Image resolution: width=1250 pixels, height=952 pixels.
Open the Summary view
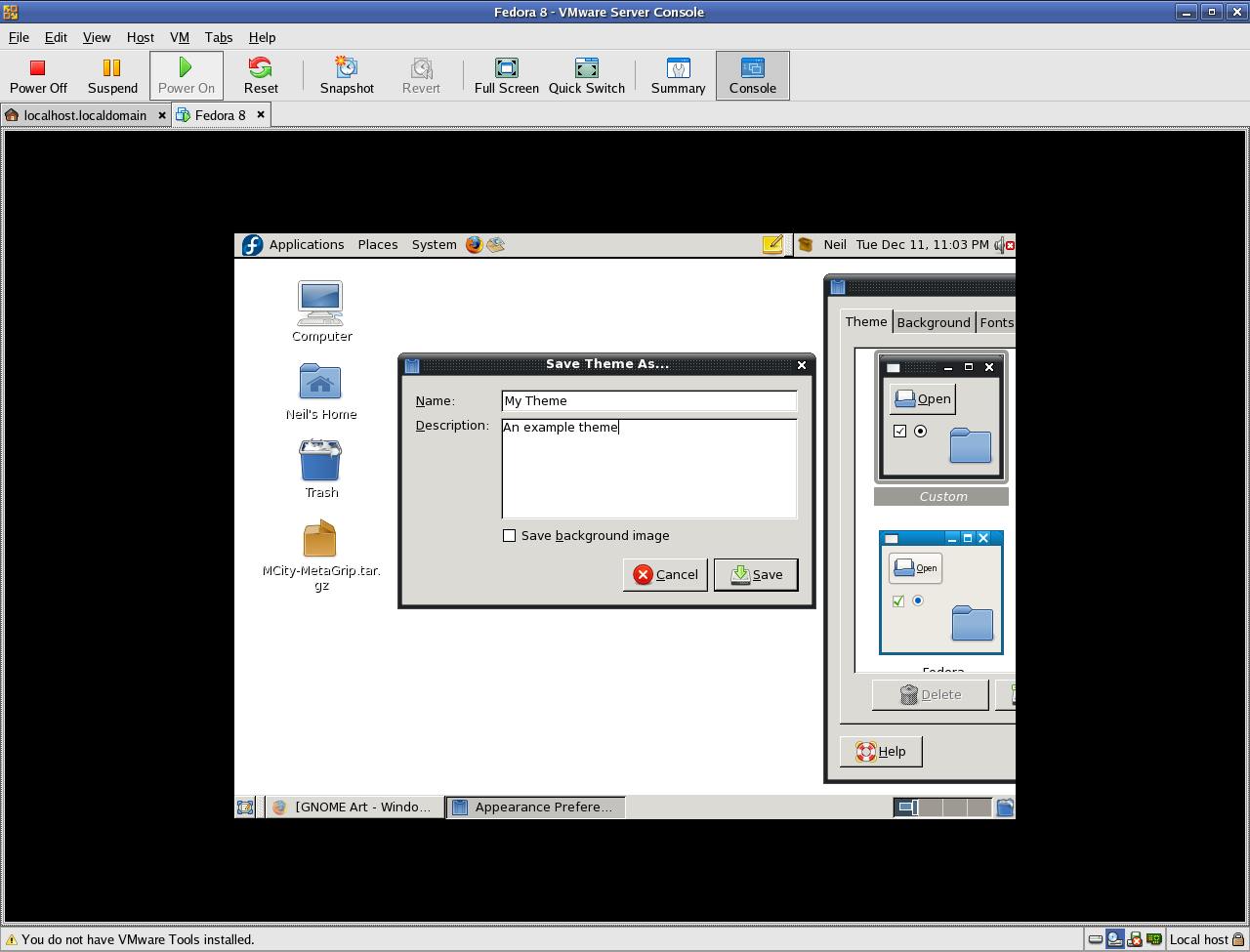pyautogui.click(x=678, y=75)
